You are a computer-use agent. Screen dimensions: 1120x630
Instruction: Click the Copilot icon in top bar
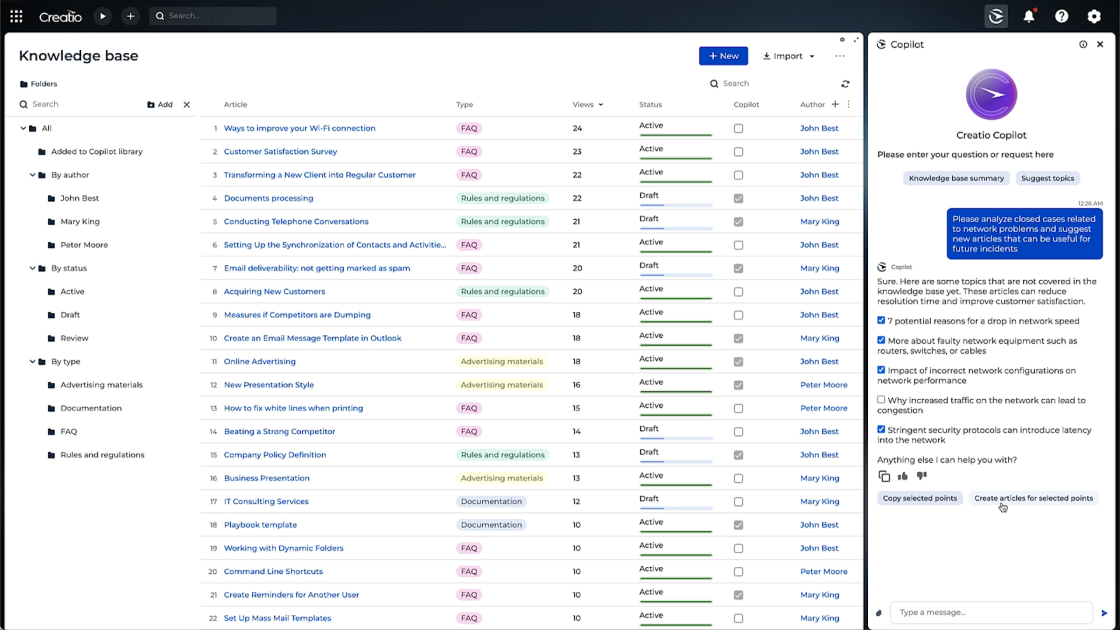[x=996, y=16]
